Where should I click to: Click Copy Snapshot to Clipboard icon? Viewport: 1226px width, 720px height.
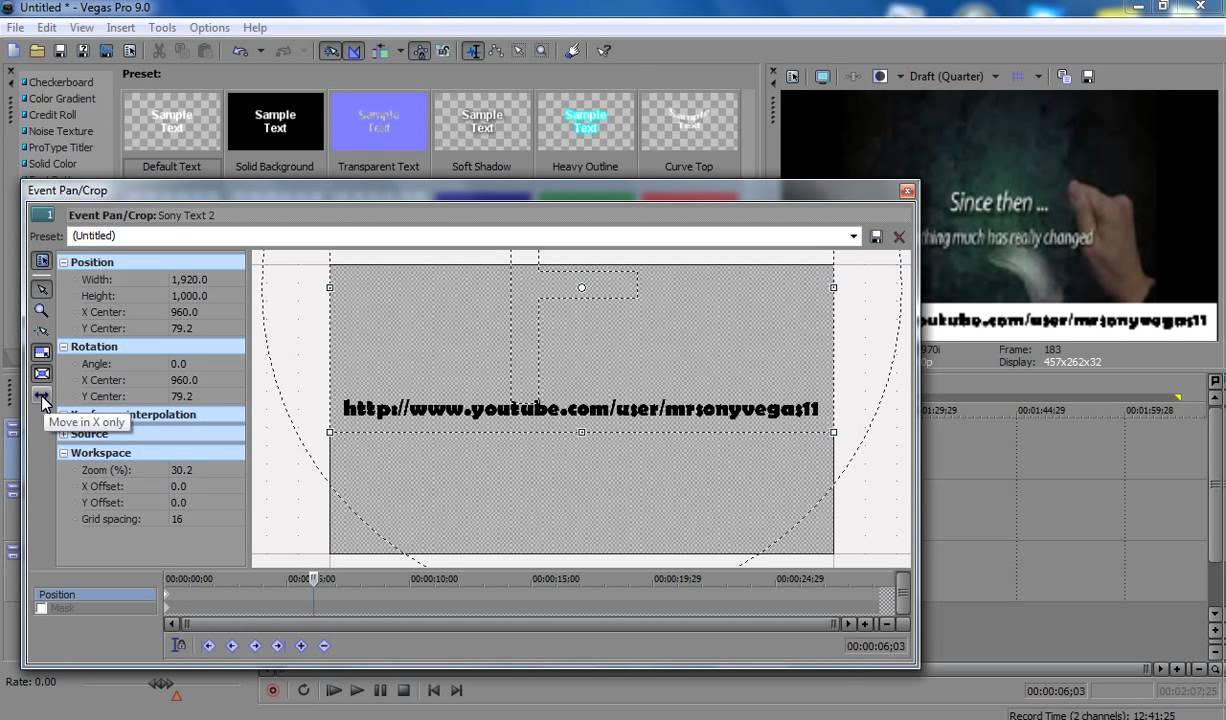(x=1064, y=76)
